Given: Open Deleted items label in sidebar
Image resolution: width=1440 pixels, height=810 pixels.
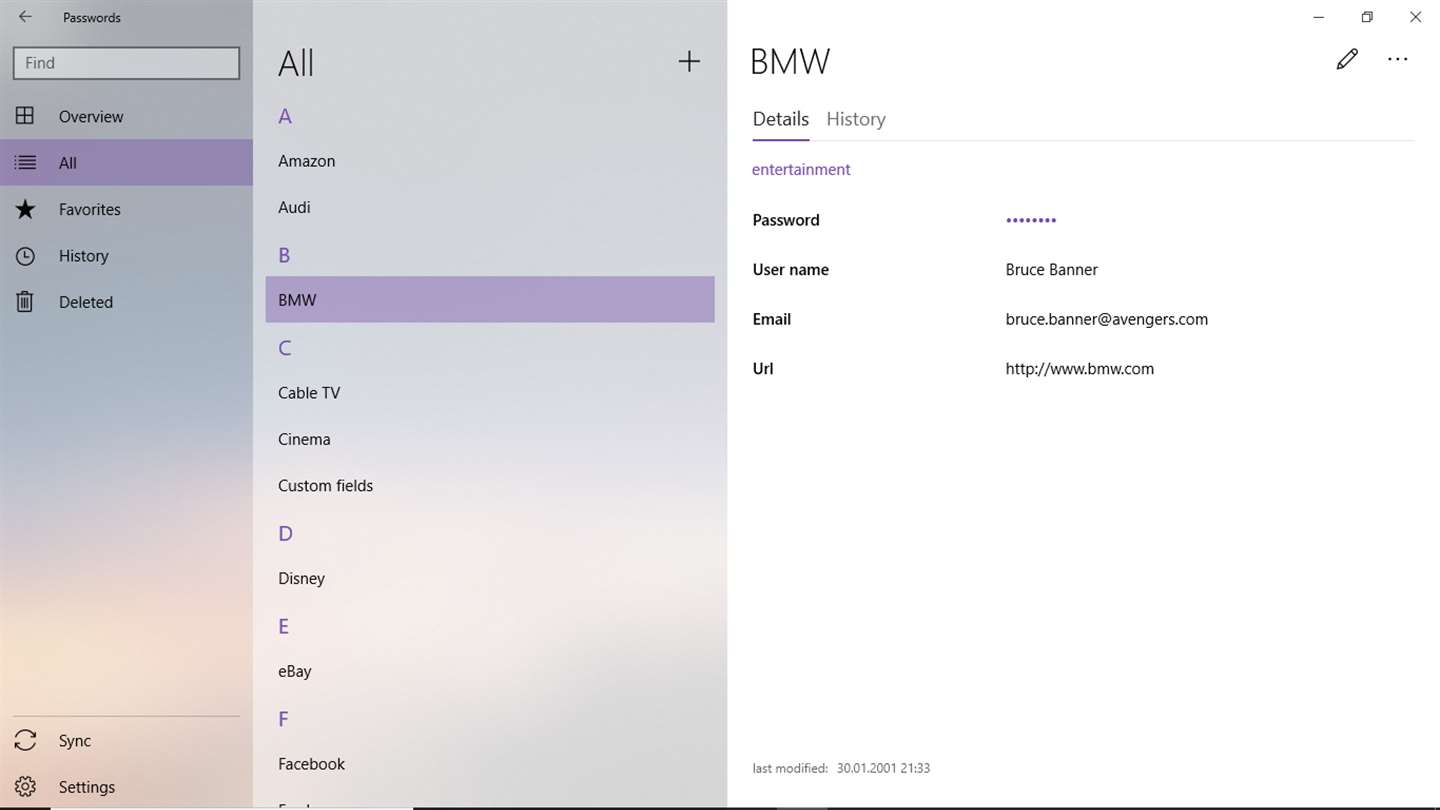Looking at the screenshot, I should [x=86, y=302].
